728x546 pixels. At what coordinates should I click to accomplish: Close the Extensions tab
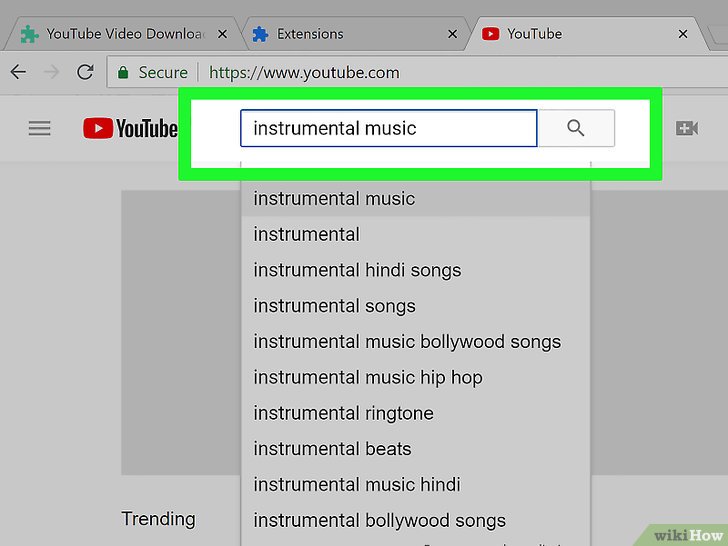[x=452, y=34]
